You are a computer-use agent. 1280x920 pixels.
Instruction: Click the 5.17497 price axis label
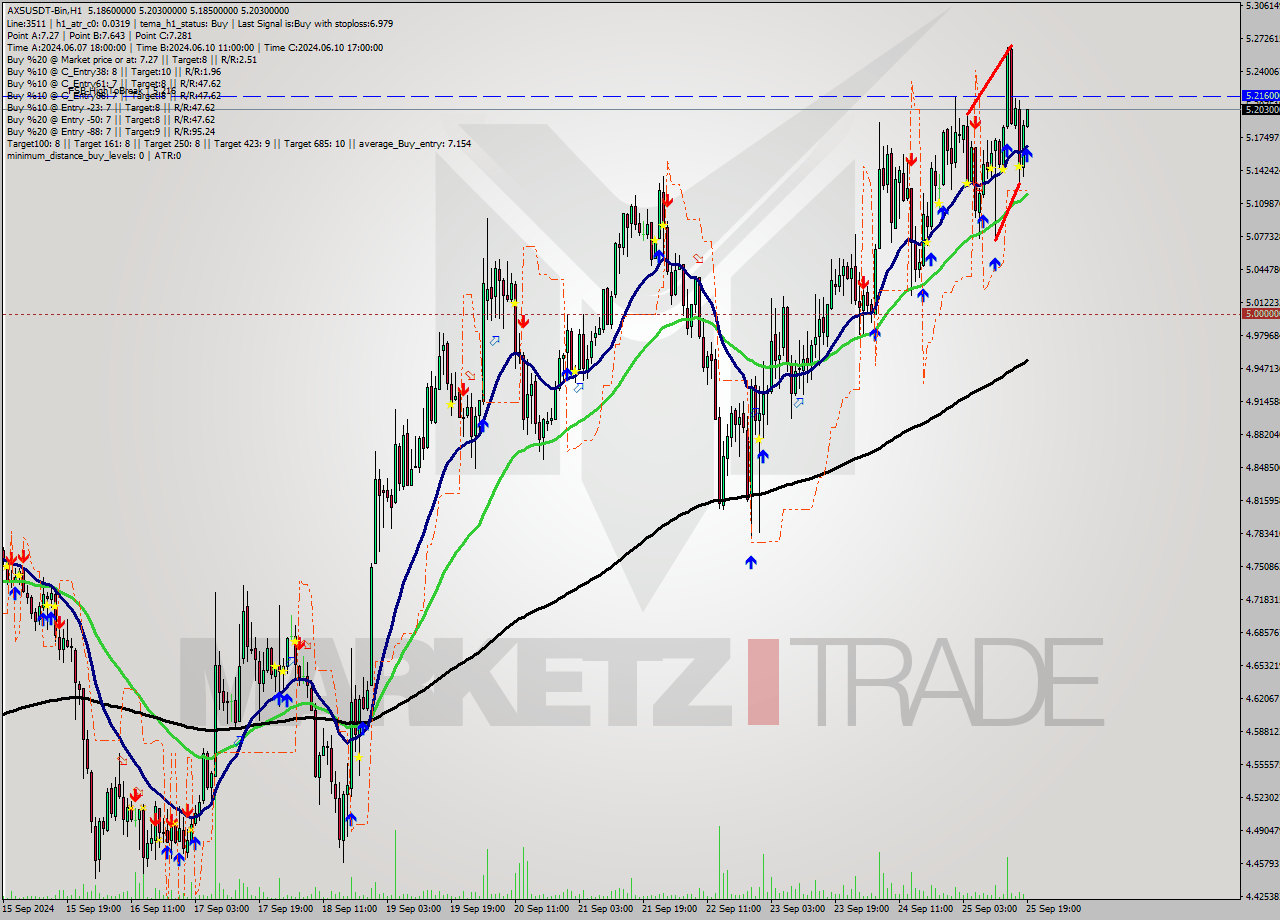click(1262, 137)
